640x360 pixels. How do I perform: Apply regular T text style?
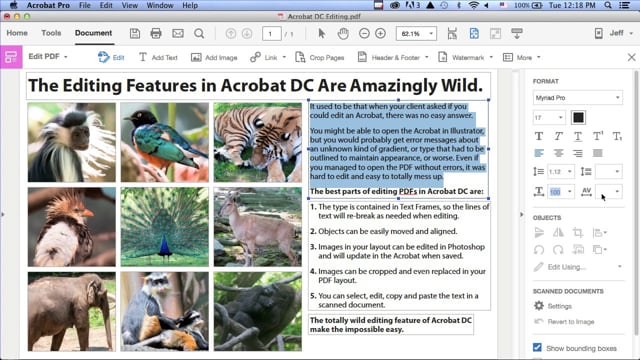point(539,136)
